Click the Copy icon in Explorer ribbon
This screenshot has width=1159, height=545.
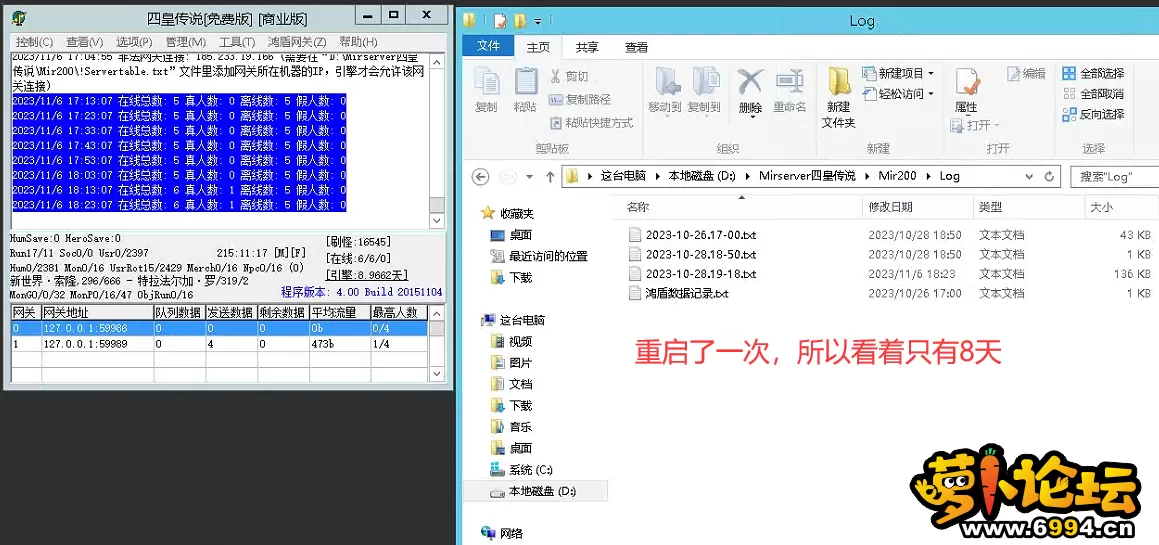coord(486,81)
